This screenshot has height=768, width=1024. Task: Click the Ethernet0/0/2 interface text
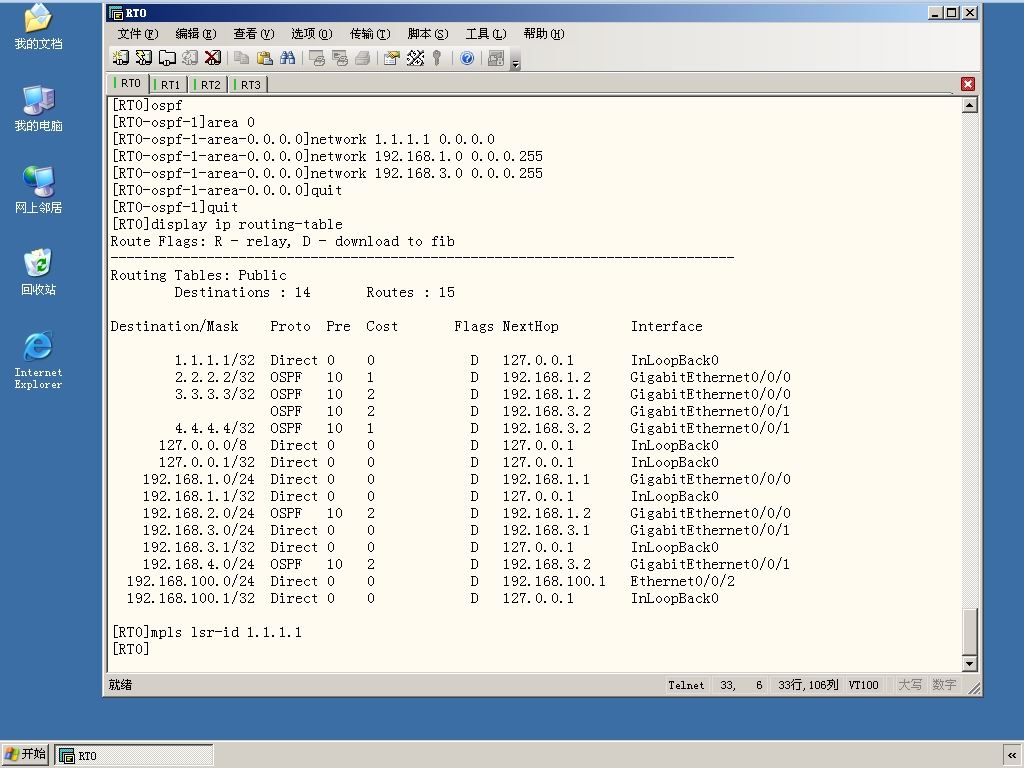(x=682, y=581)
